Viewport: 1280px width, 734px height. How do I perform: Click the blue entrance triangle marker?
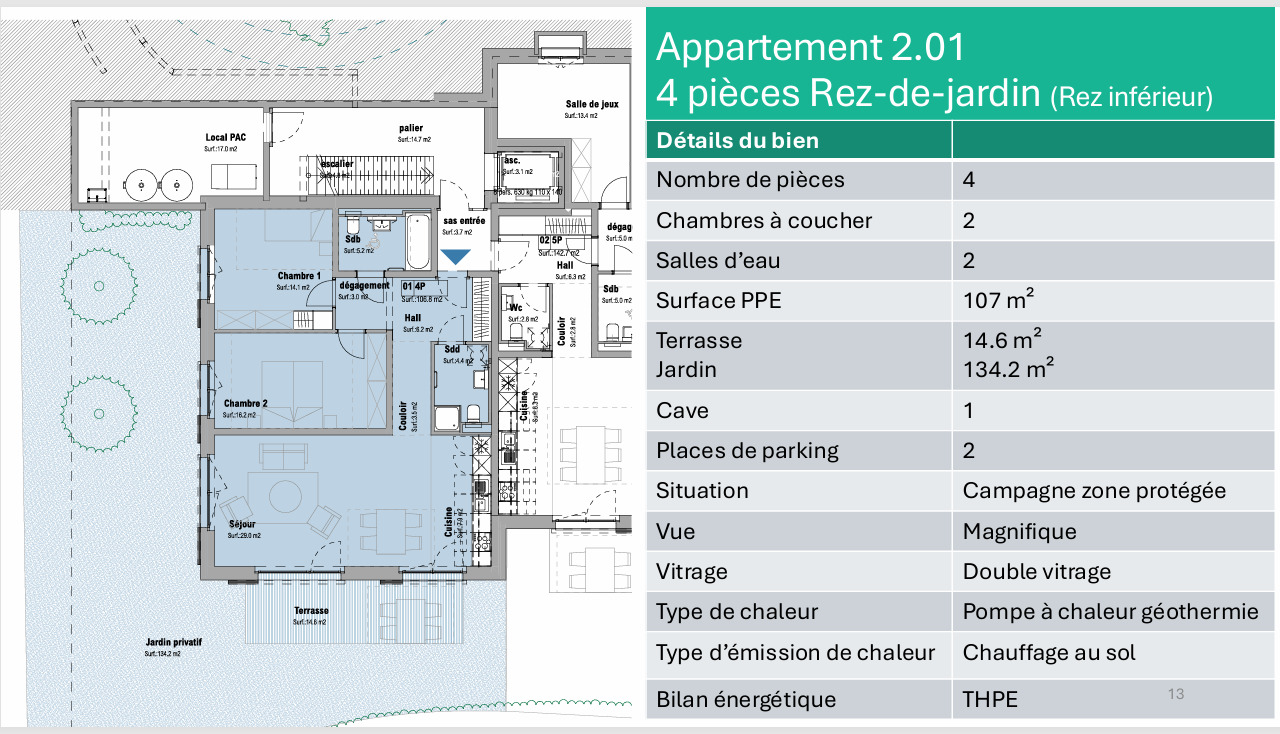point(456,257)
